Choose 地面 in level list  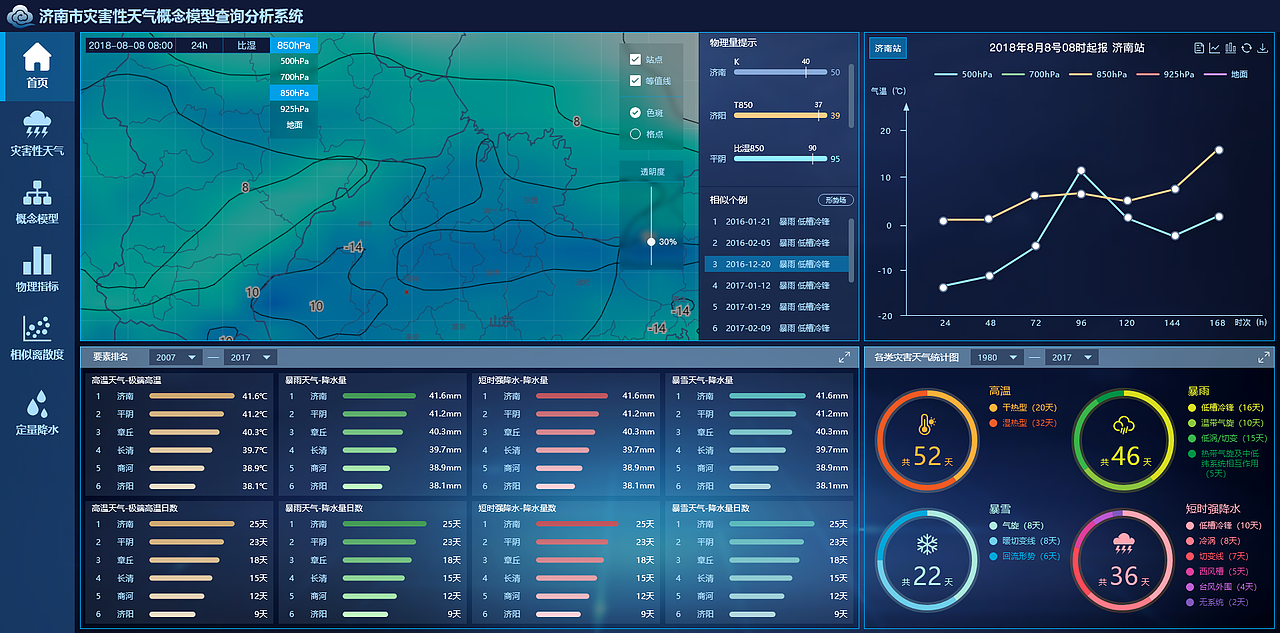(x=294, y=125)
